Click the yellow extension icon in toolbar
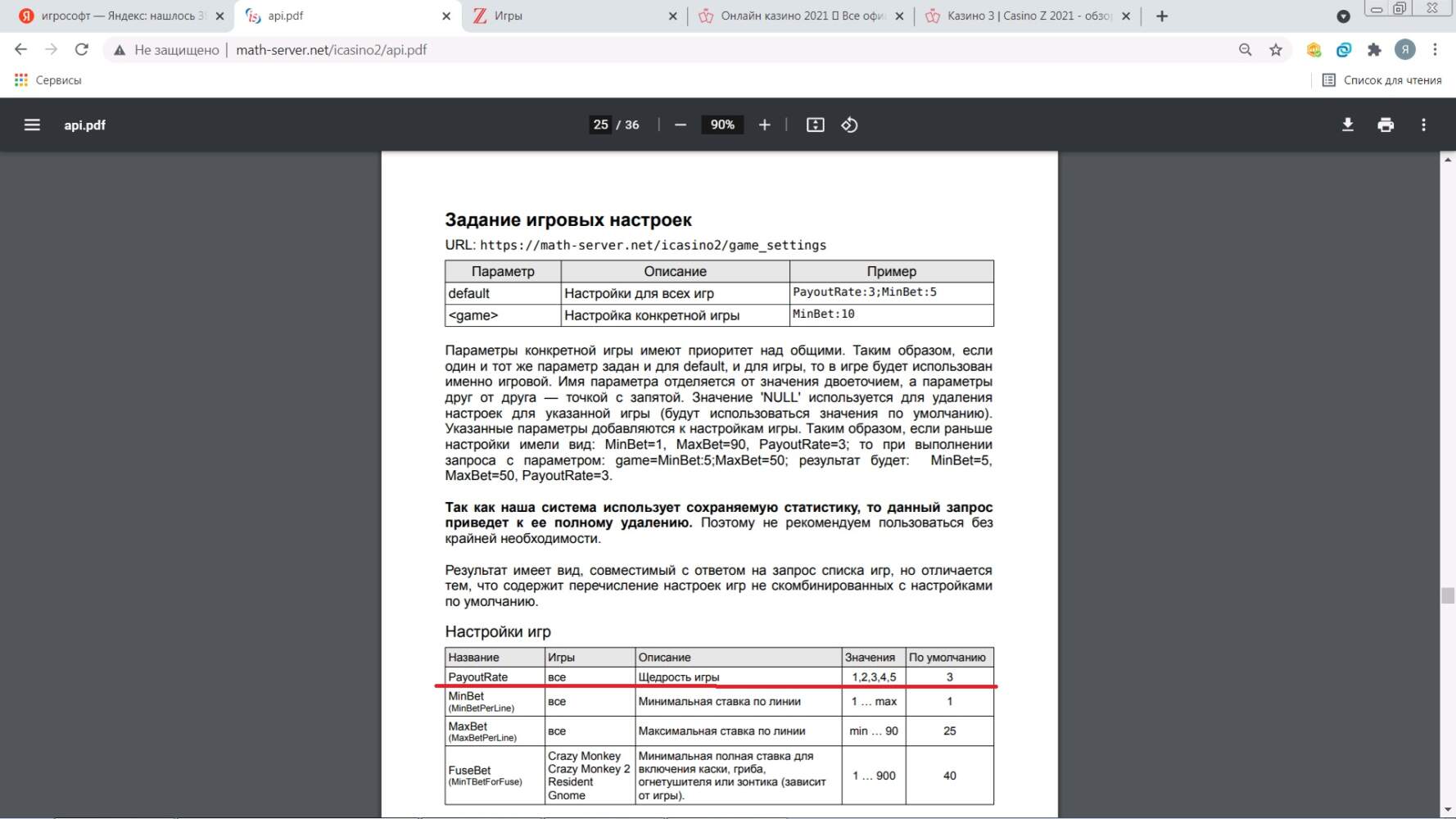 tap(1314, 50)
